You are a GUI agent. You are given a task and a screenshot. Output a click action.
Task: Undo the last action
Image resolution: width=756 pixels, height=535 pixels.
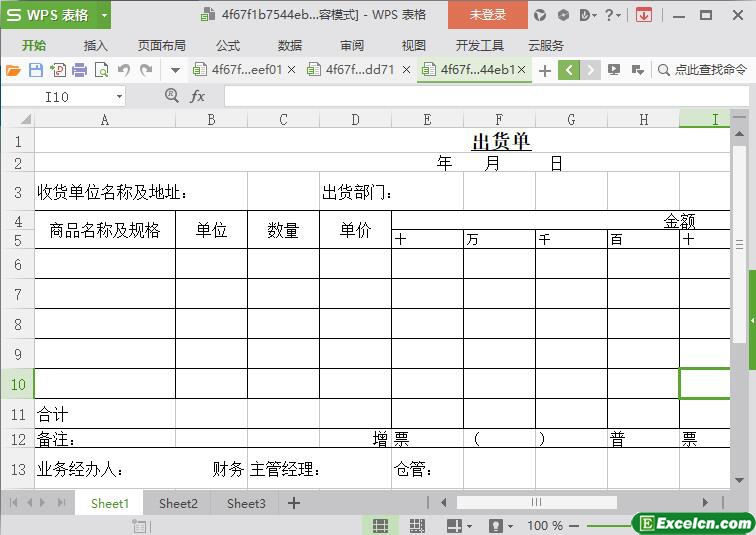[x=124, y=70]
